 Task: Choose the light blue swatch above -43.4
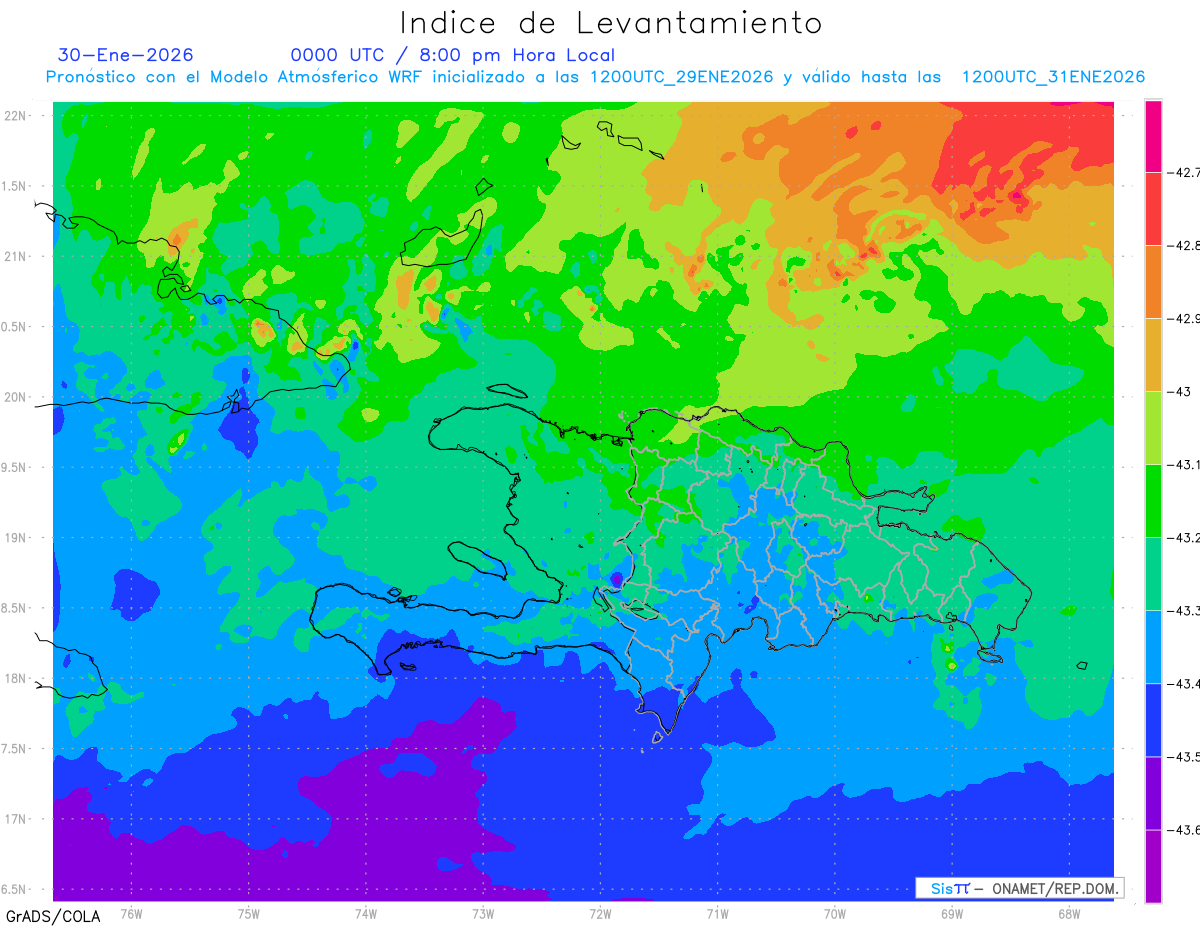point(1153,647)
